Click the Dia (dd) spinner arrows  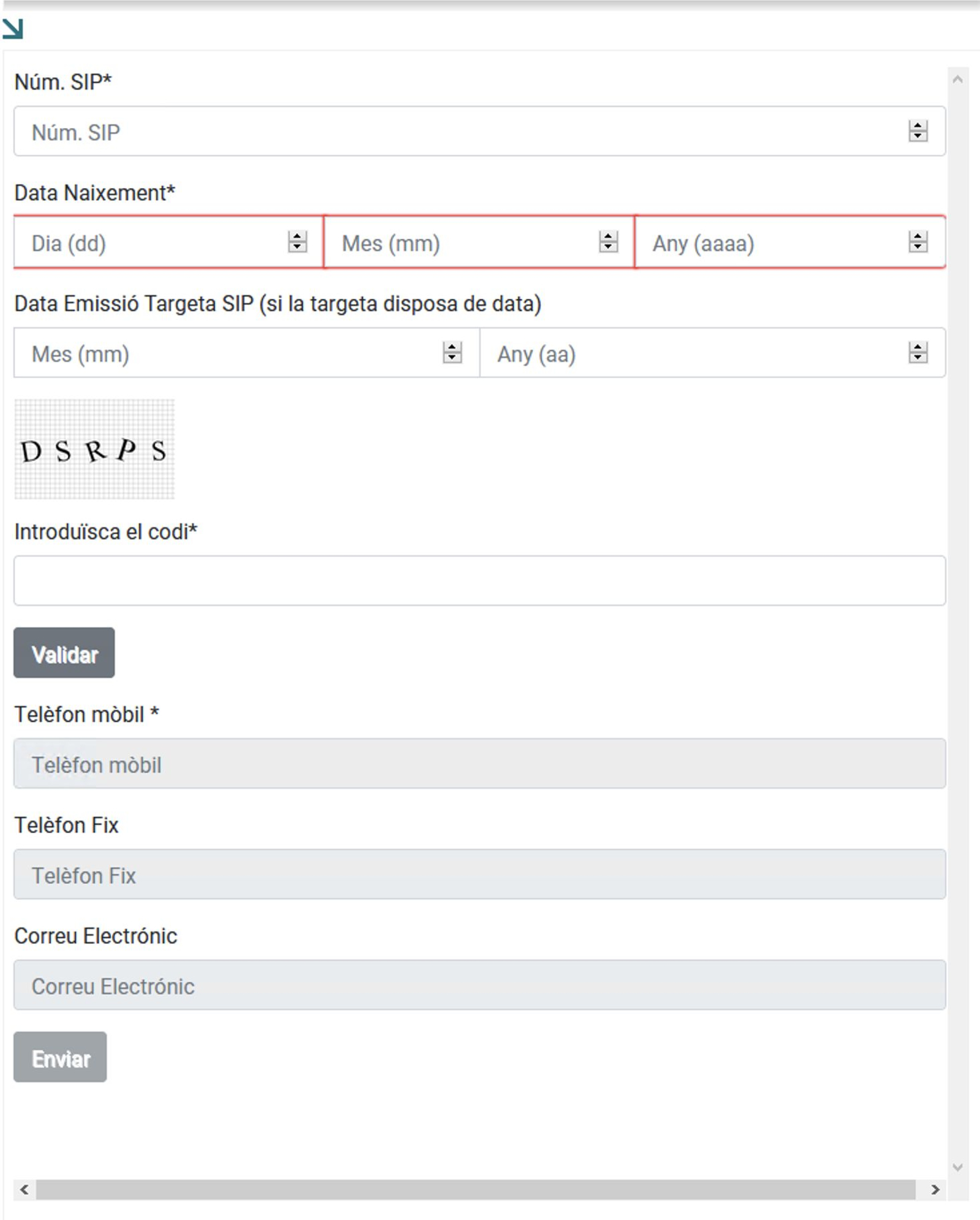297,242
